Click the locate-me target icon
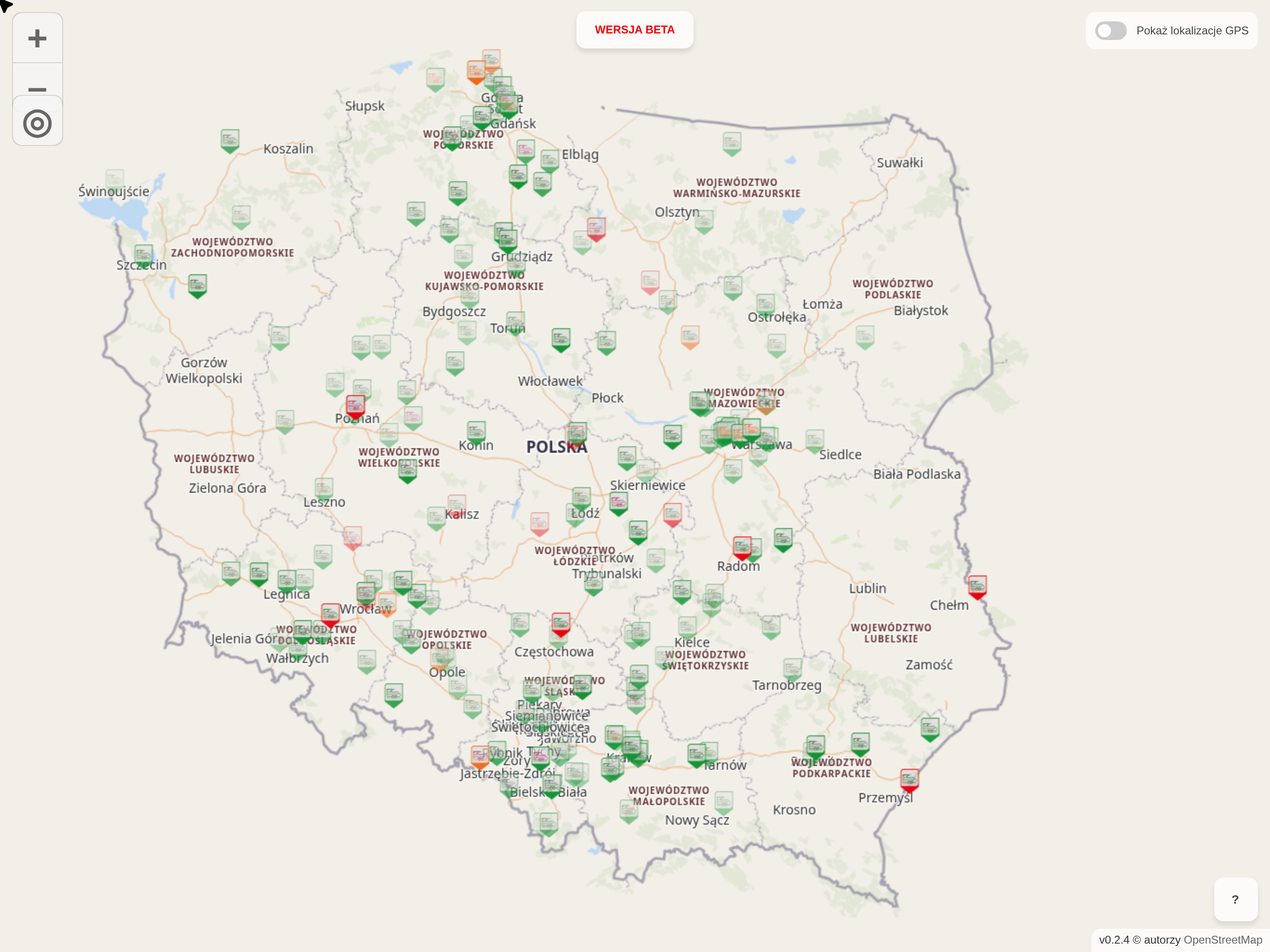The image size is (1270, 952). pyautogui.click(x=37, y=124)
